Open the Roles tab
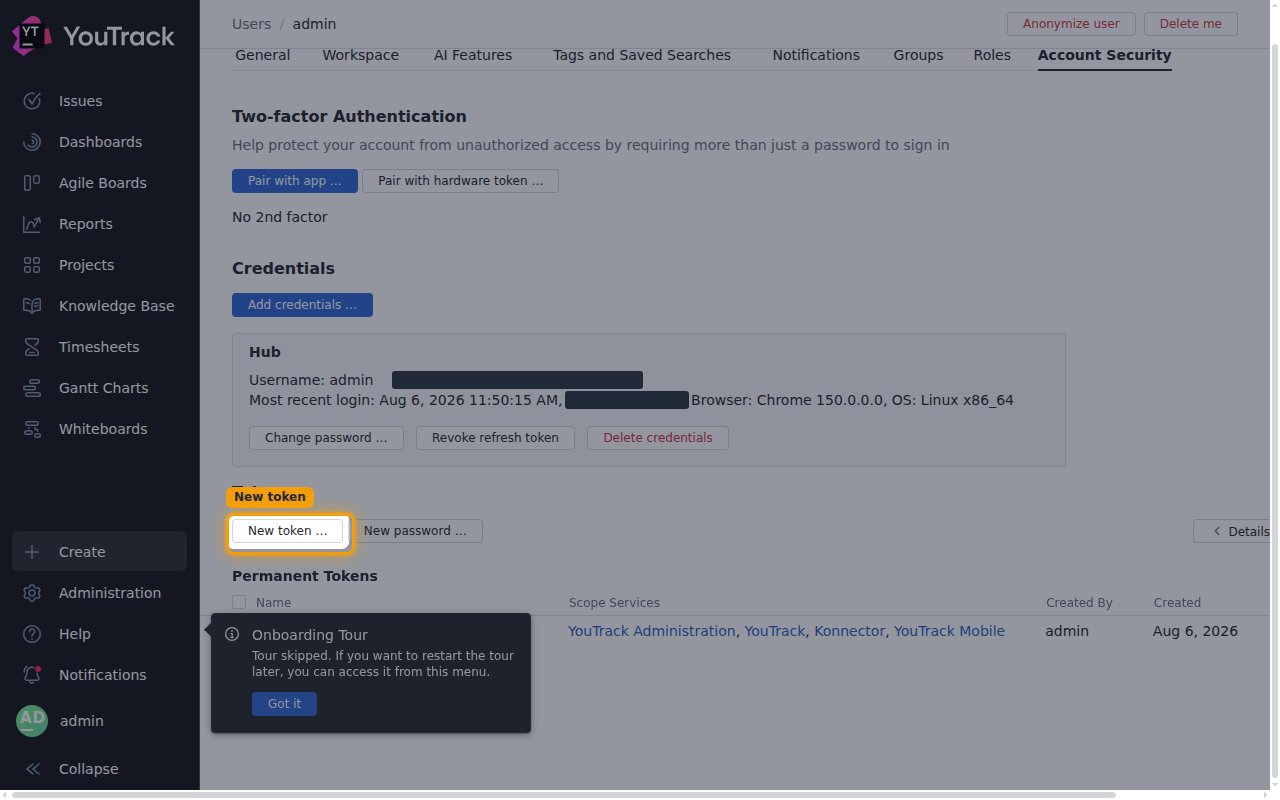This screenshot has height=800, width=1280. point(992,55)
